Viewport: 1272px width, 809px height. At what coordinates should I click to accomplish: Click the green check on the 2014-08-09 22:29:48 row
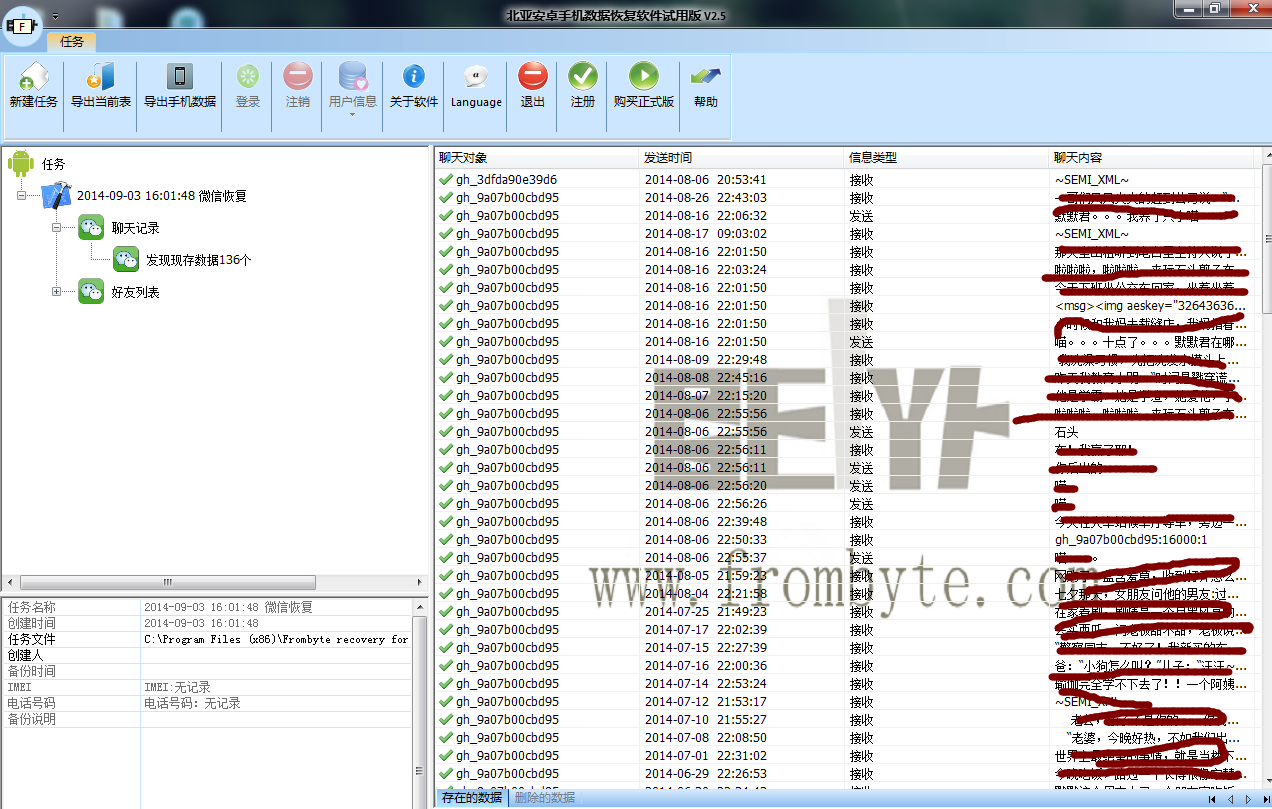pyautogui.click(x=445, y=360)
